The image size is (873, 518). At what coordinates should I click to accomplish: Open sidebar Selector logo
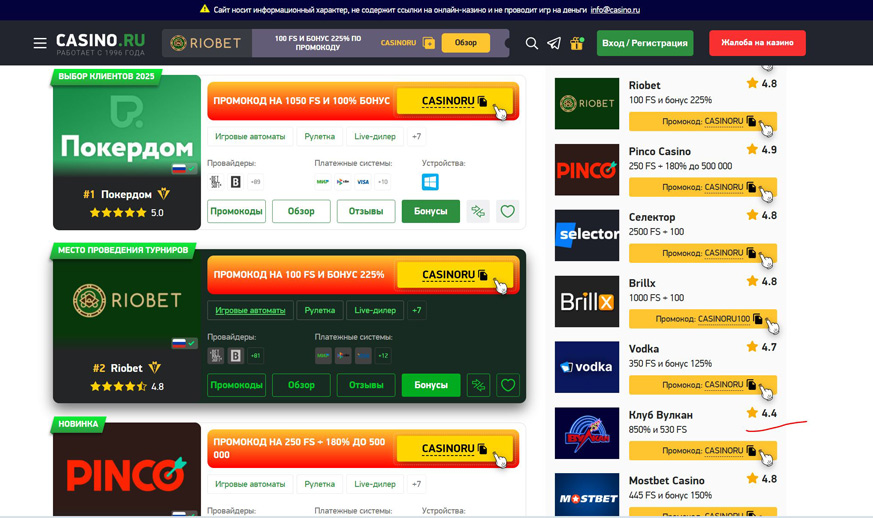587,236
